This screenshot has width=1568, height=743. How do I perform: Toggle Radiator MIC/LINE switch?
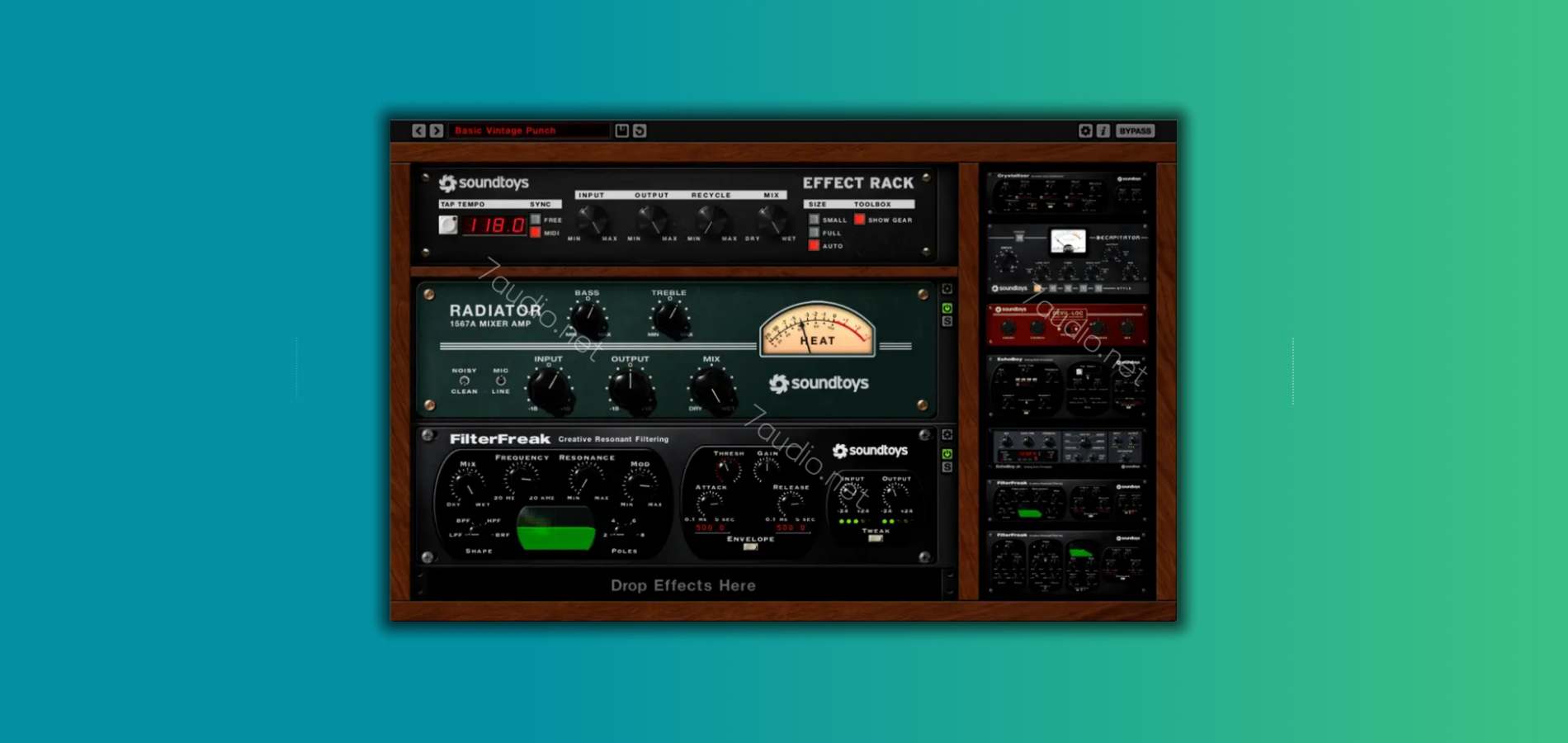coord(501,381)
